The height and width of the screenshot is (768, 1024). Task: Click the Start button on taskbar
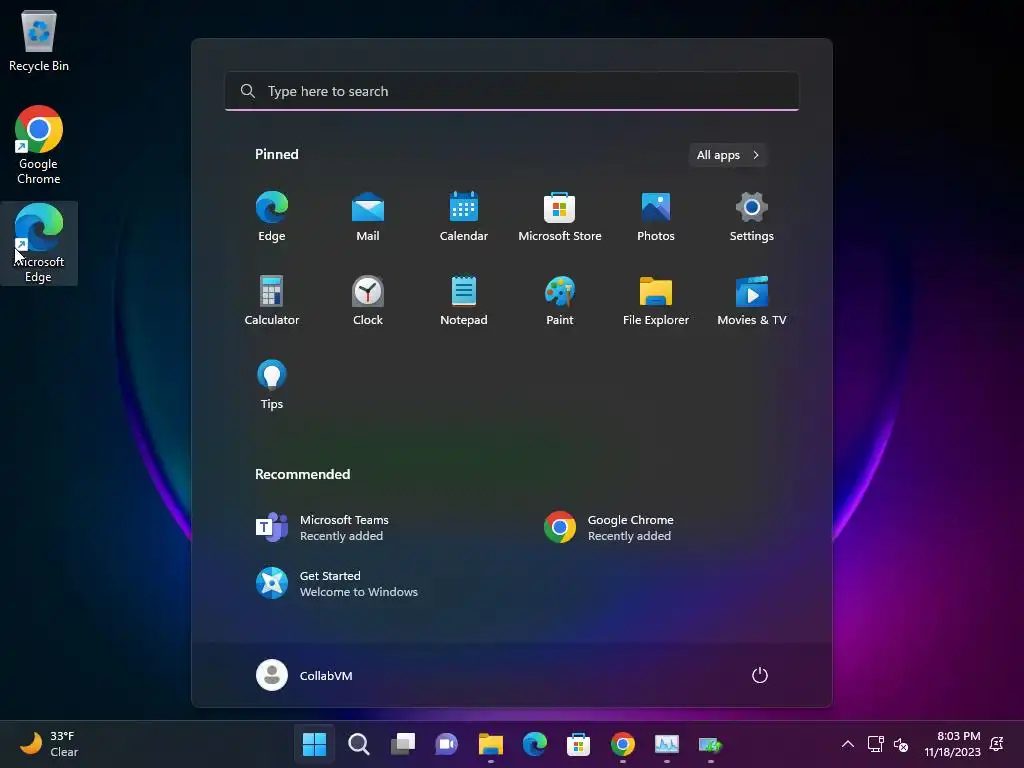pyautogui.click(x=314, y=744)
